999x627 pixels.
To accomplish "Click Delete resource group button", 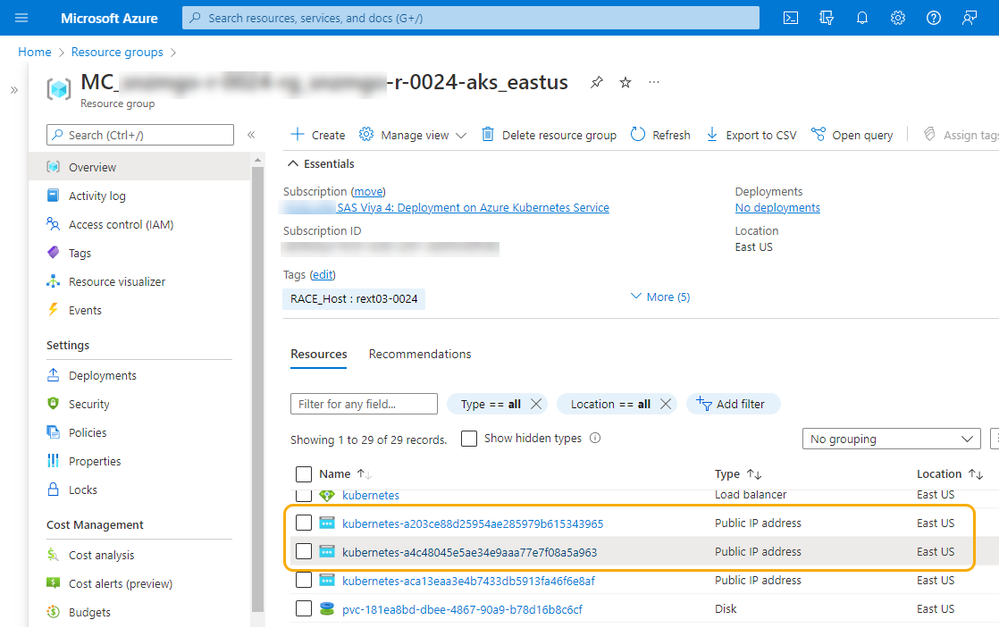I will [x=549, y=135].
